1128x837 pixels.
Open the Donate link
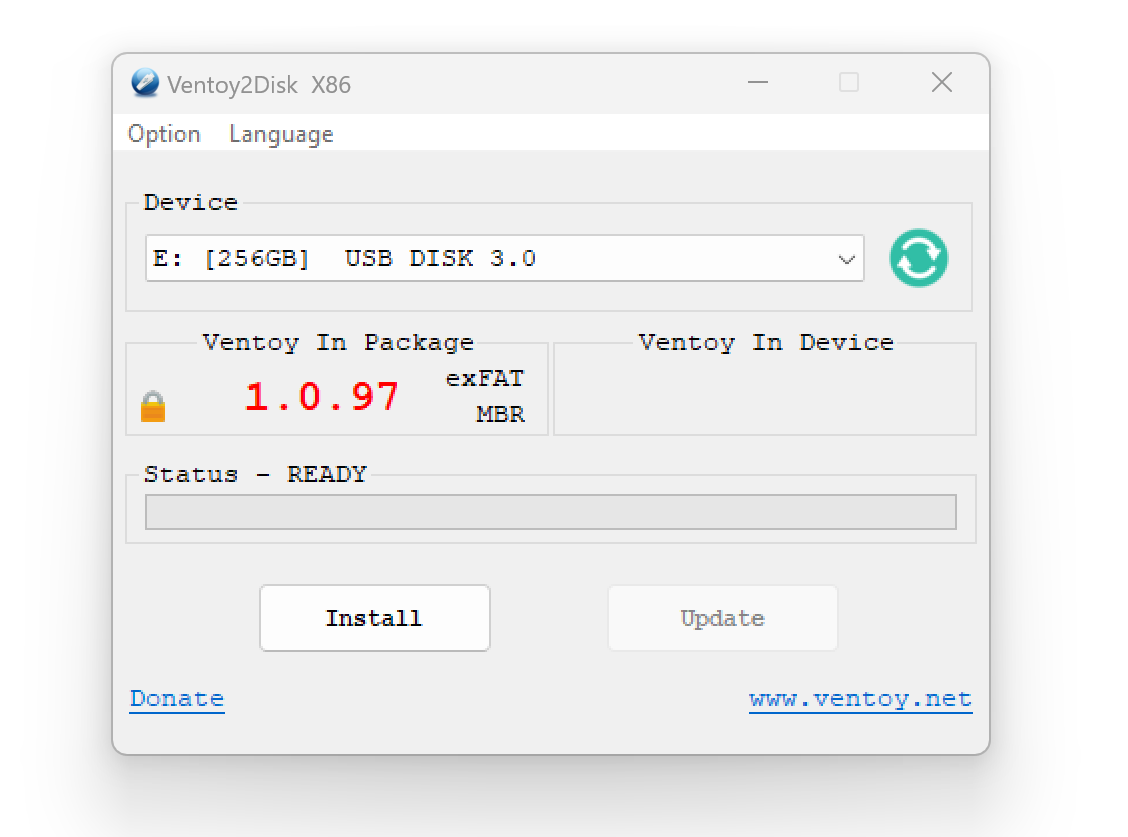tap(177, 698)
